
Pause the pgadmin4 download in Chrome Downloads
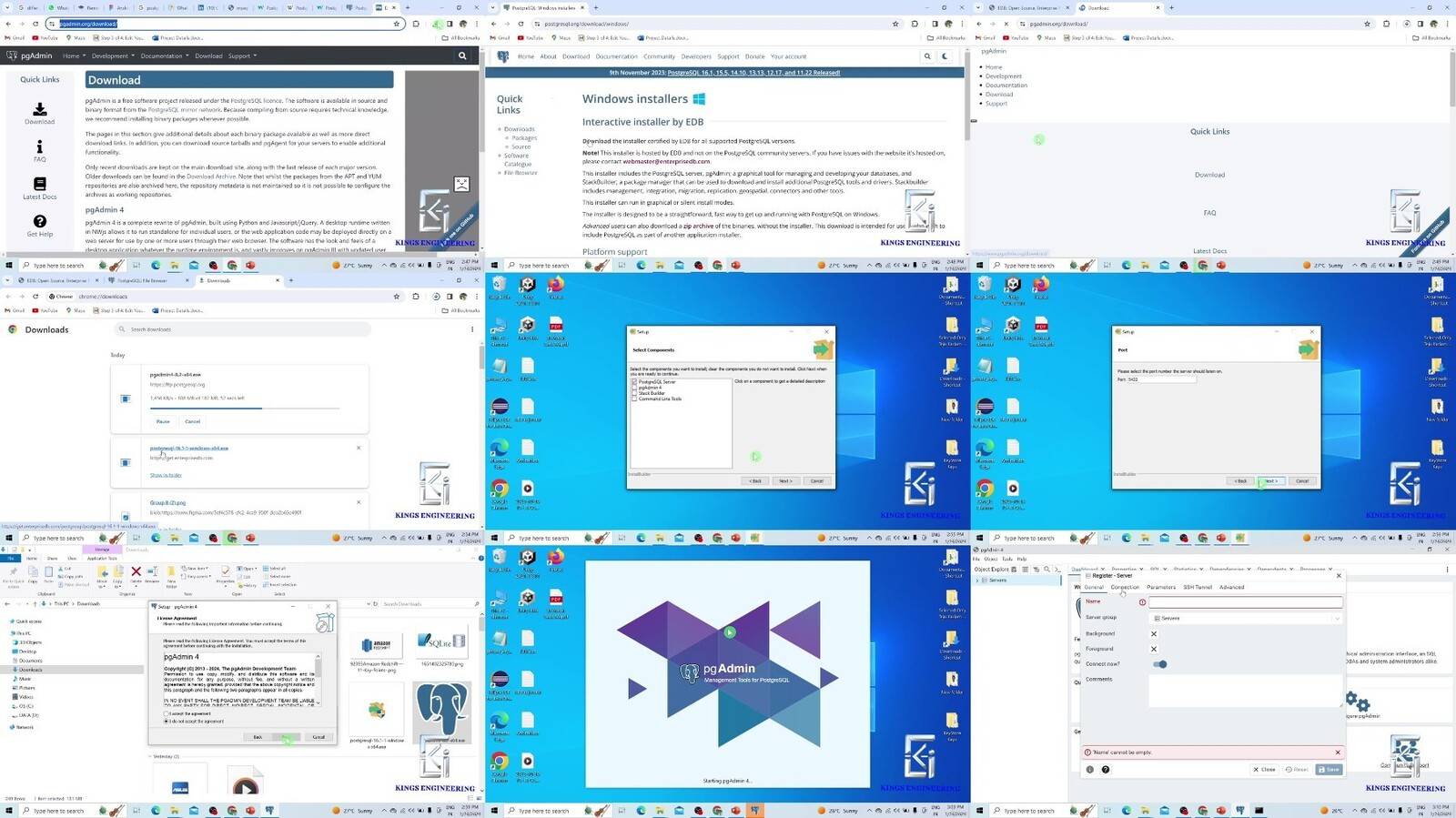(163, 421)
